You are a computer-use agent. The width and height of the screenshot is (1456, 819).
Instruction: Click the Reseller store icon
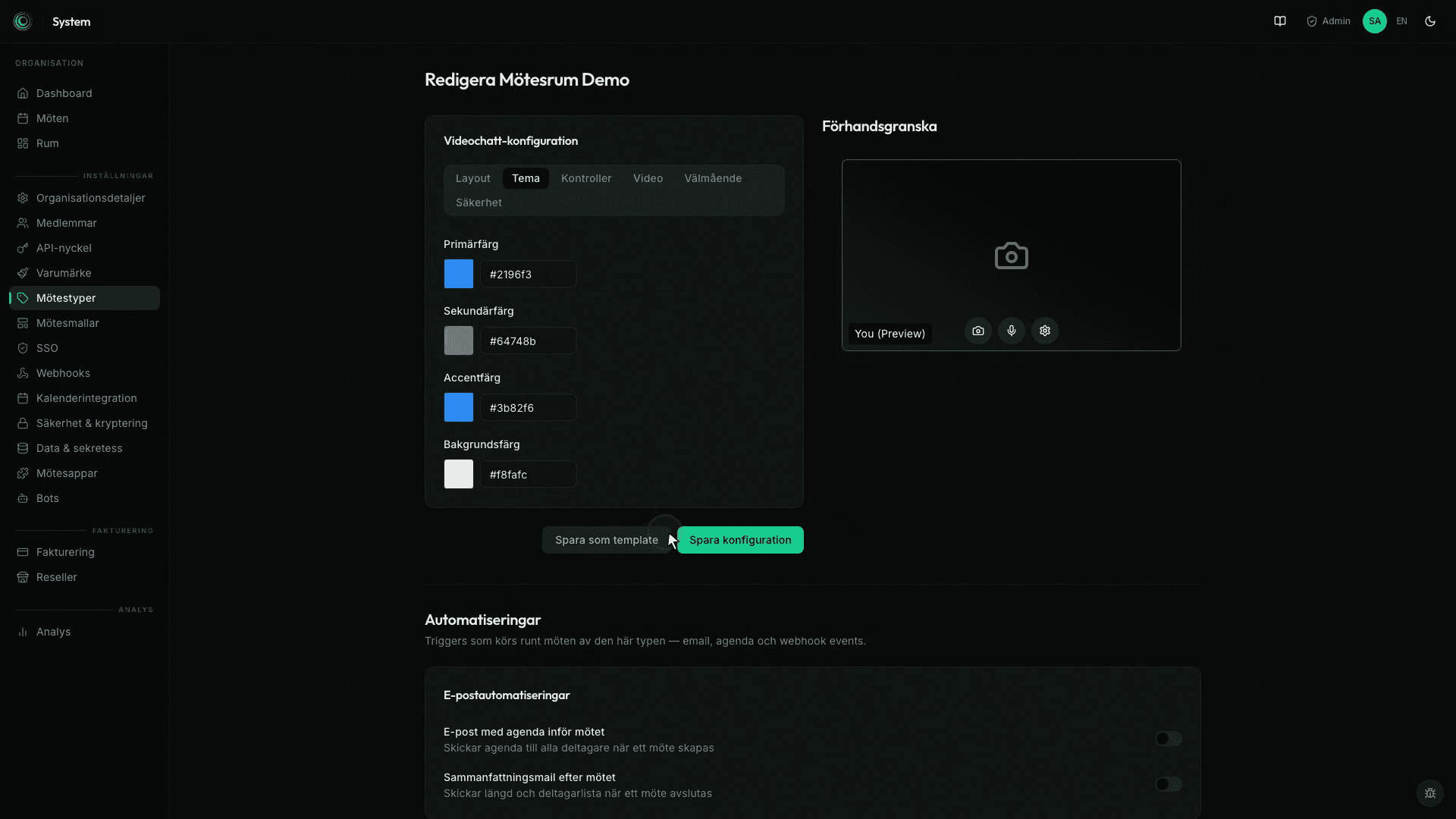tap(23, 577)
